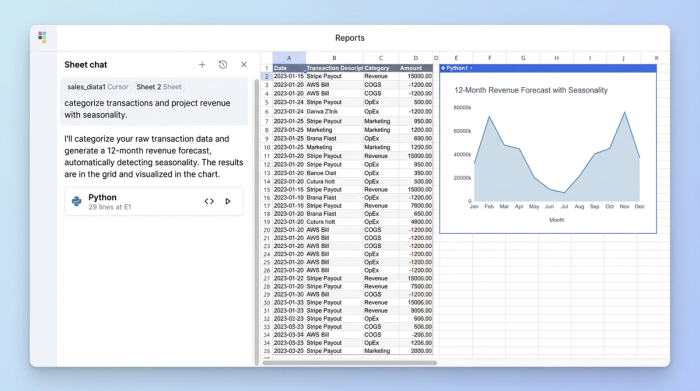The width and height of the screenshot is (700, 391).
Task: Run the Python cell play icon
Action: [x=228, y=201]
